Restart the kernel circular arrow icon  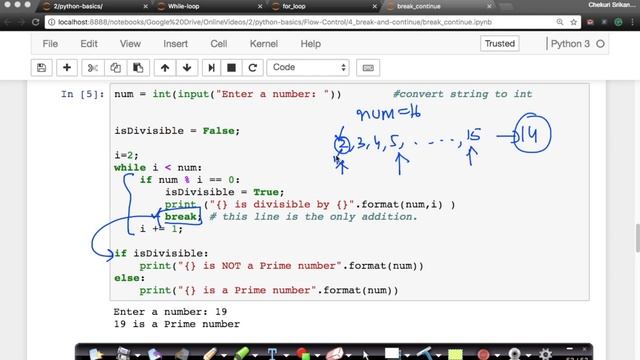coord(253,68)
